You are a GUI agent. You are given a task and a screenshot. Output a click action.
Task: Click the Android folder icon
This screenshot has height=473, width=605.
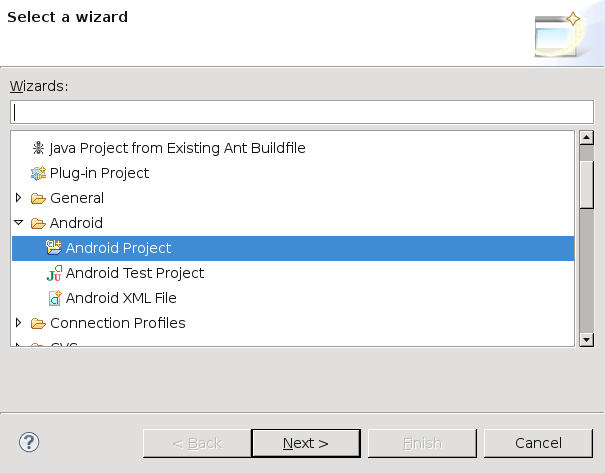click(38, 223)
